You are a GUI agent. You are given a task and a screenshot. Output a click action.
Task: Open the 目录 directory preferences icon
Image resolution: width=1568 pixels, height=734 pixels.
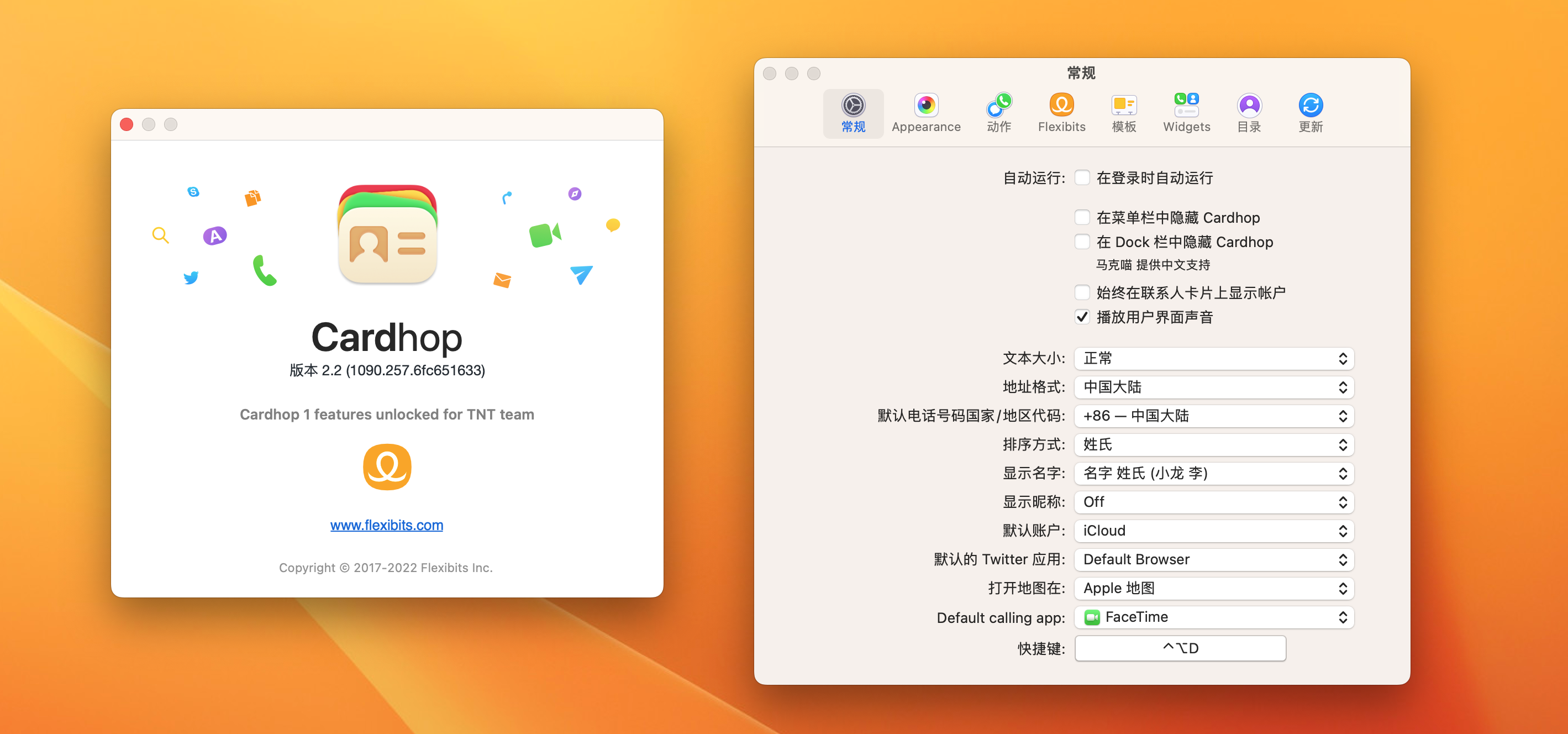(1249, 106)
